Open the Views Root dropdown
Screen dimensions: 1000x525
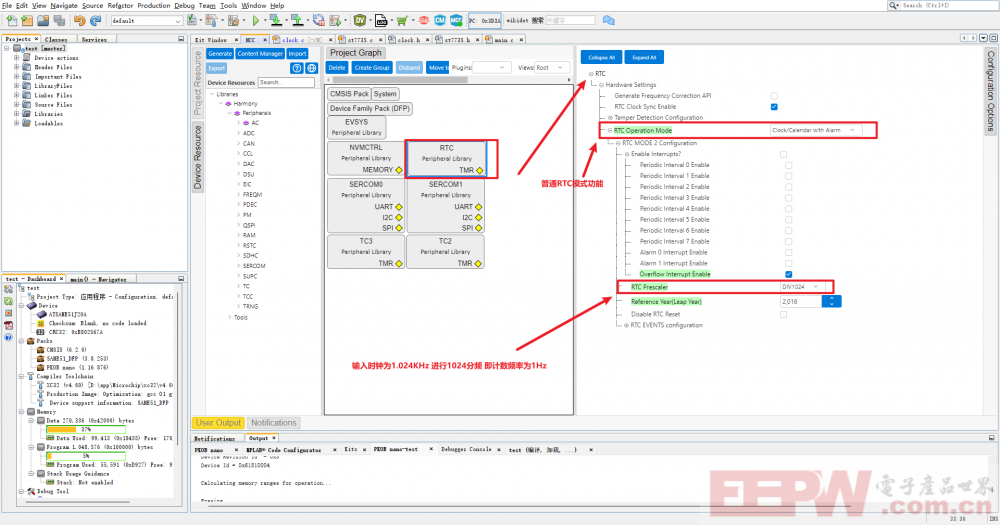[550, 68]
